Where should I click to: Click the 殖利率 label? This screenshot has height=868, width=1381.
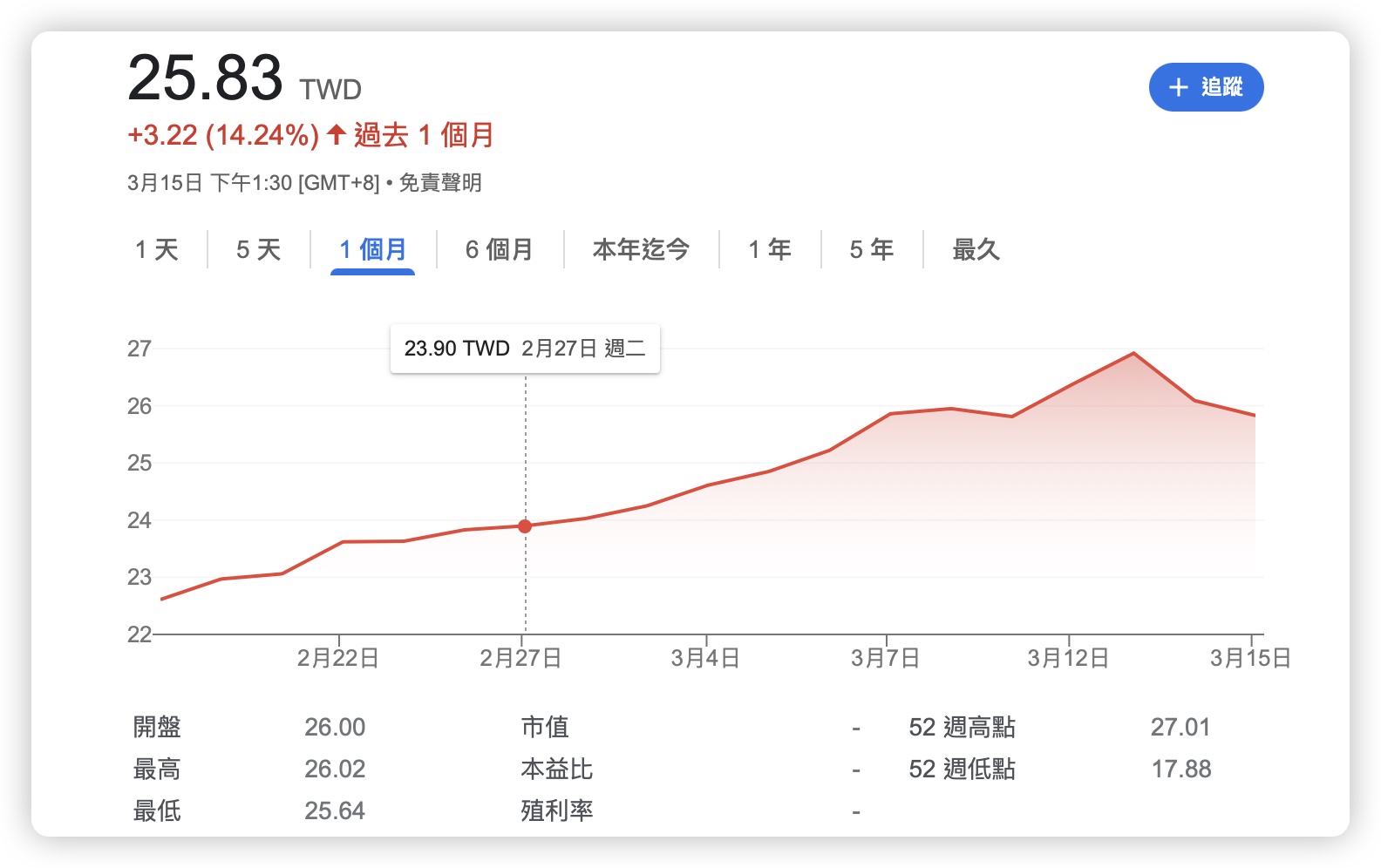(557, 810)
